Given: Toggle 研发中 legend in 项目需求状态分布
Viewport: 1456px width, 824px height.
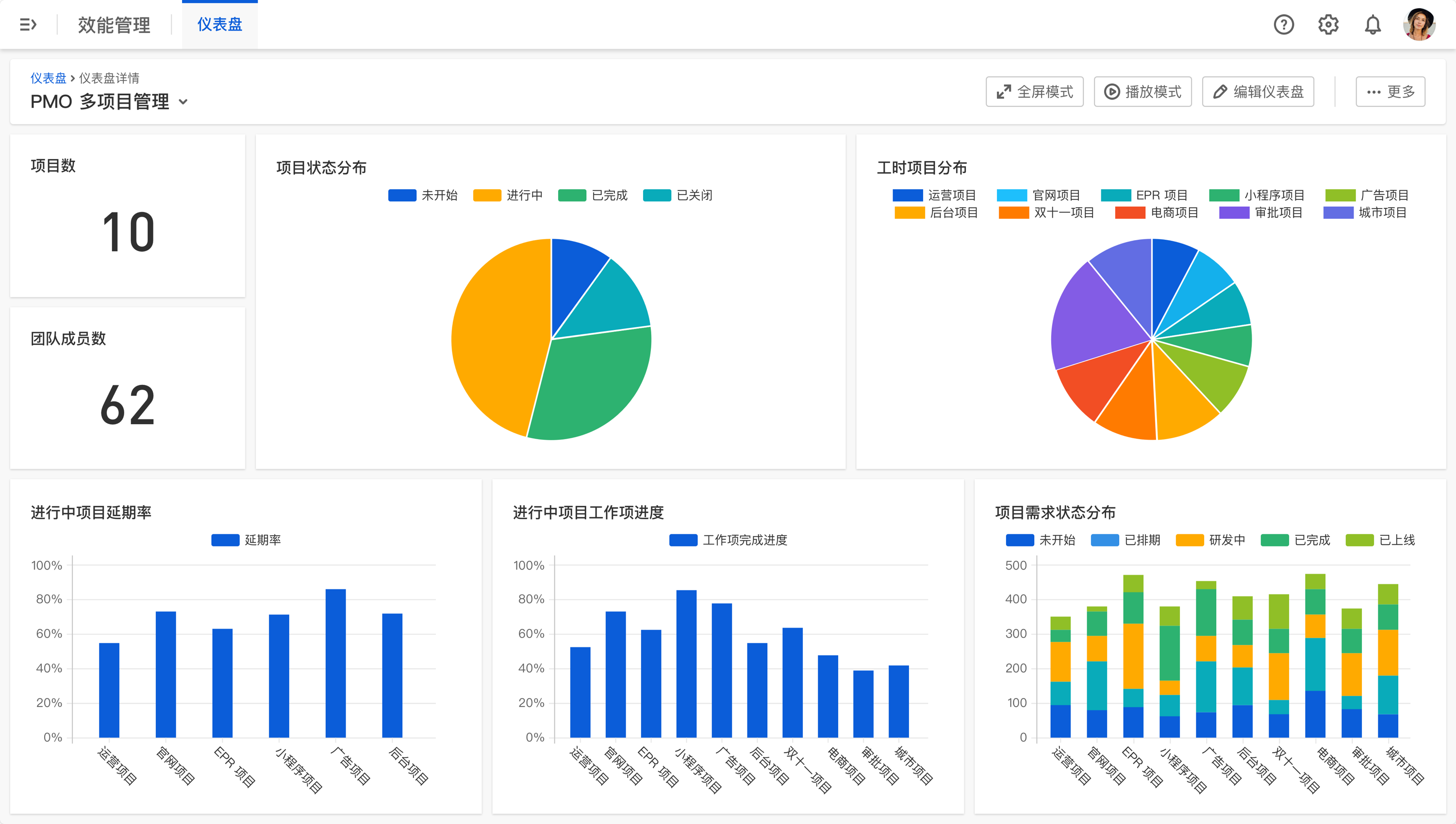Looking at the screenshot, I should [x=1210, y=540].
